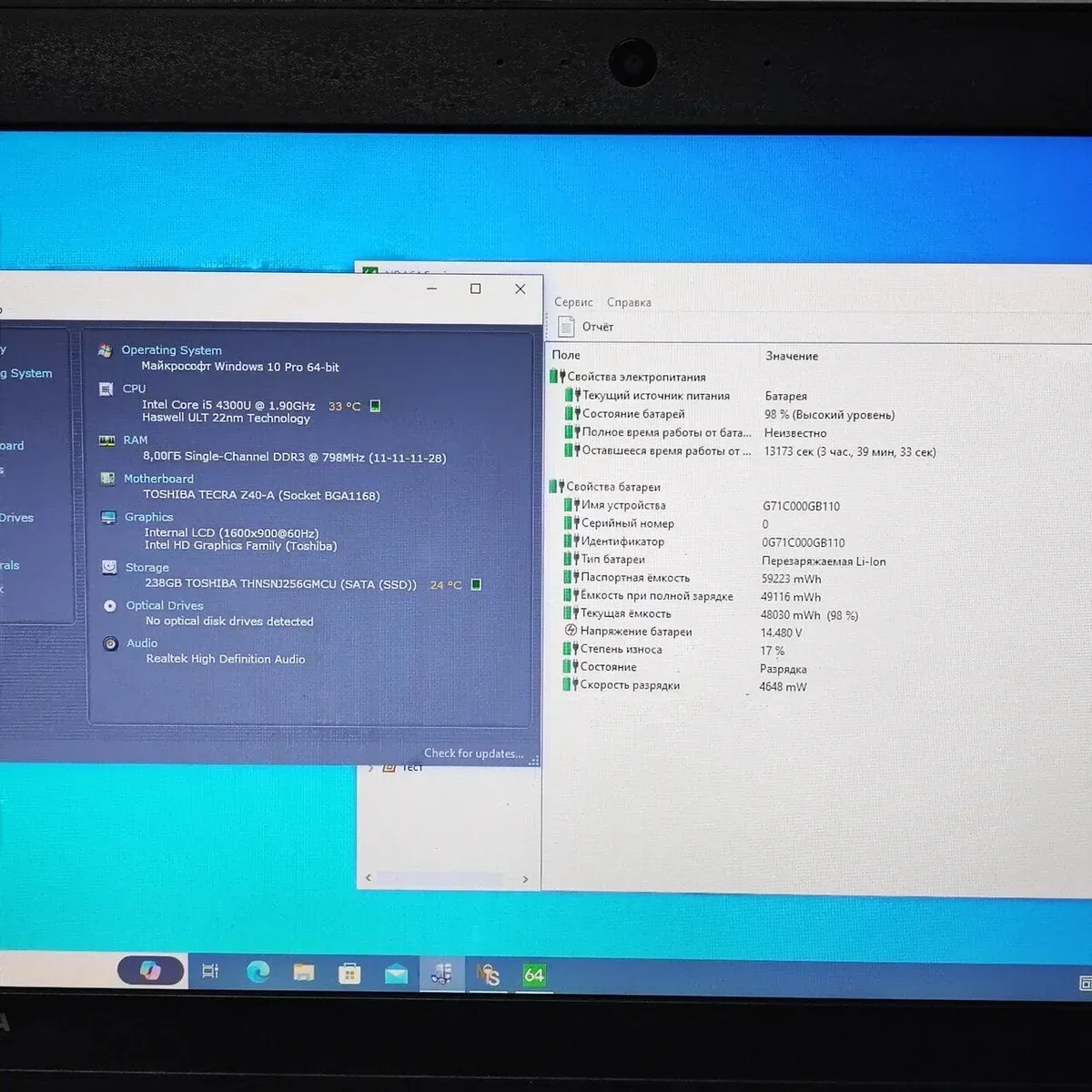Switch to AIDA64 via taskbar icon
Image resolution: width=1092 pixels, height=1092 pixels.
tap(533, 975)
